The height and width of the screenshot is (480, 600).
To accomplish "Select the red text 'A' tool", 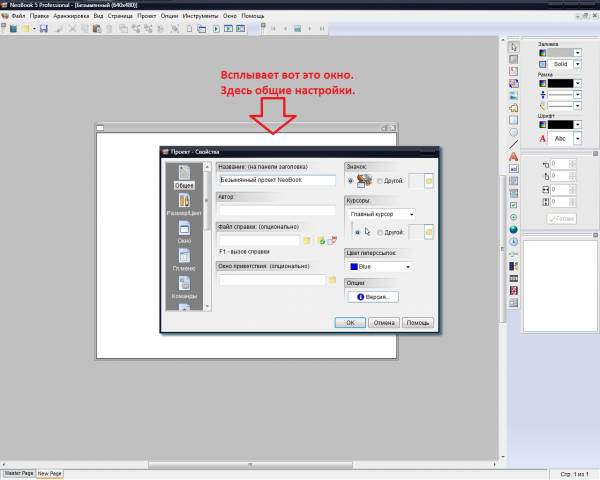I will coord(513,157).
